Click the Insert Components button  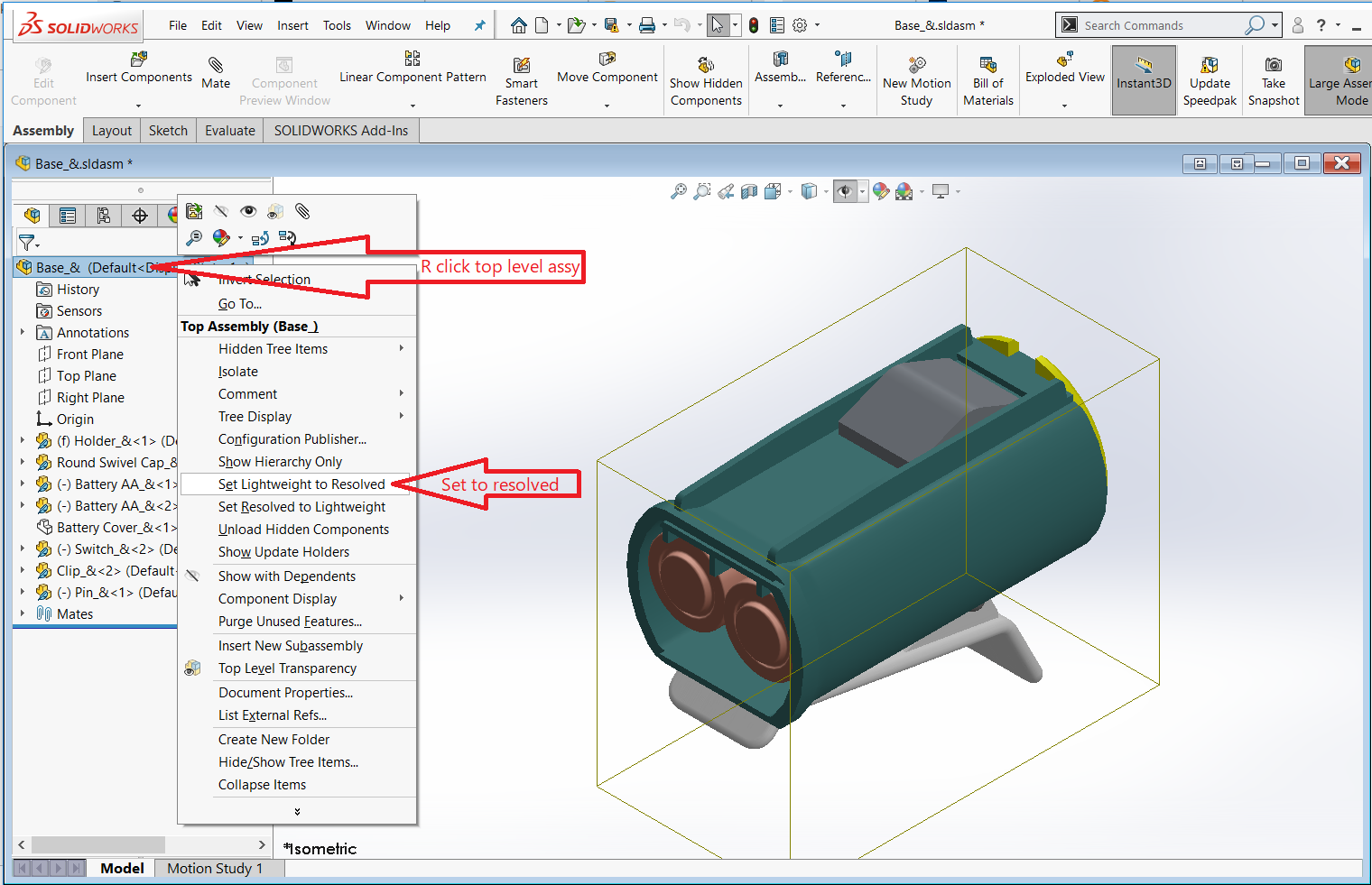pos(139,69)
